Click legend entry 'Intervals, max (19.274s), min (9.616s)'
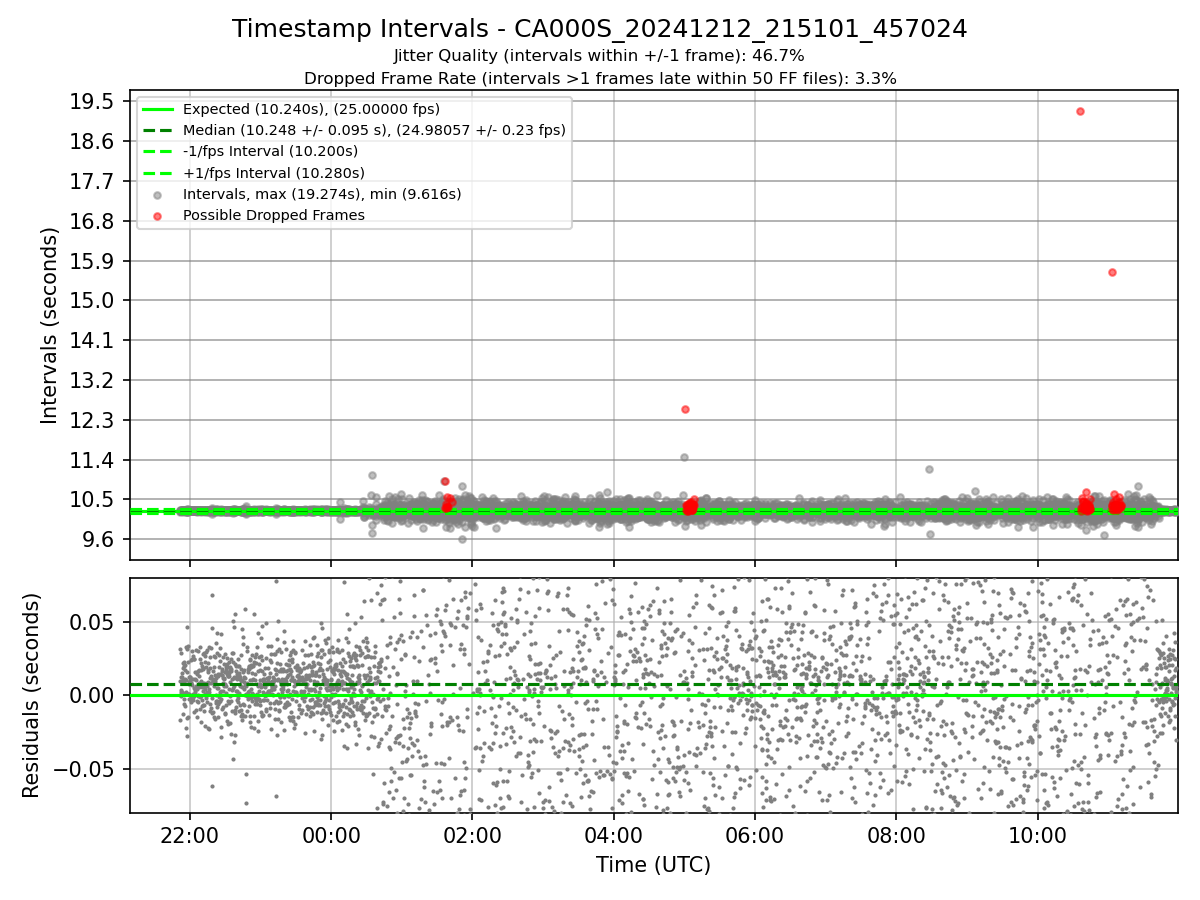 pos(322,194)
